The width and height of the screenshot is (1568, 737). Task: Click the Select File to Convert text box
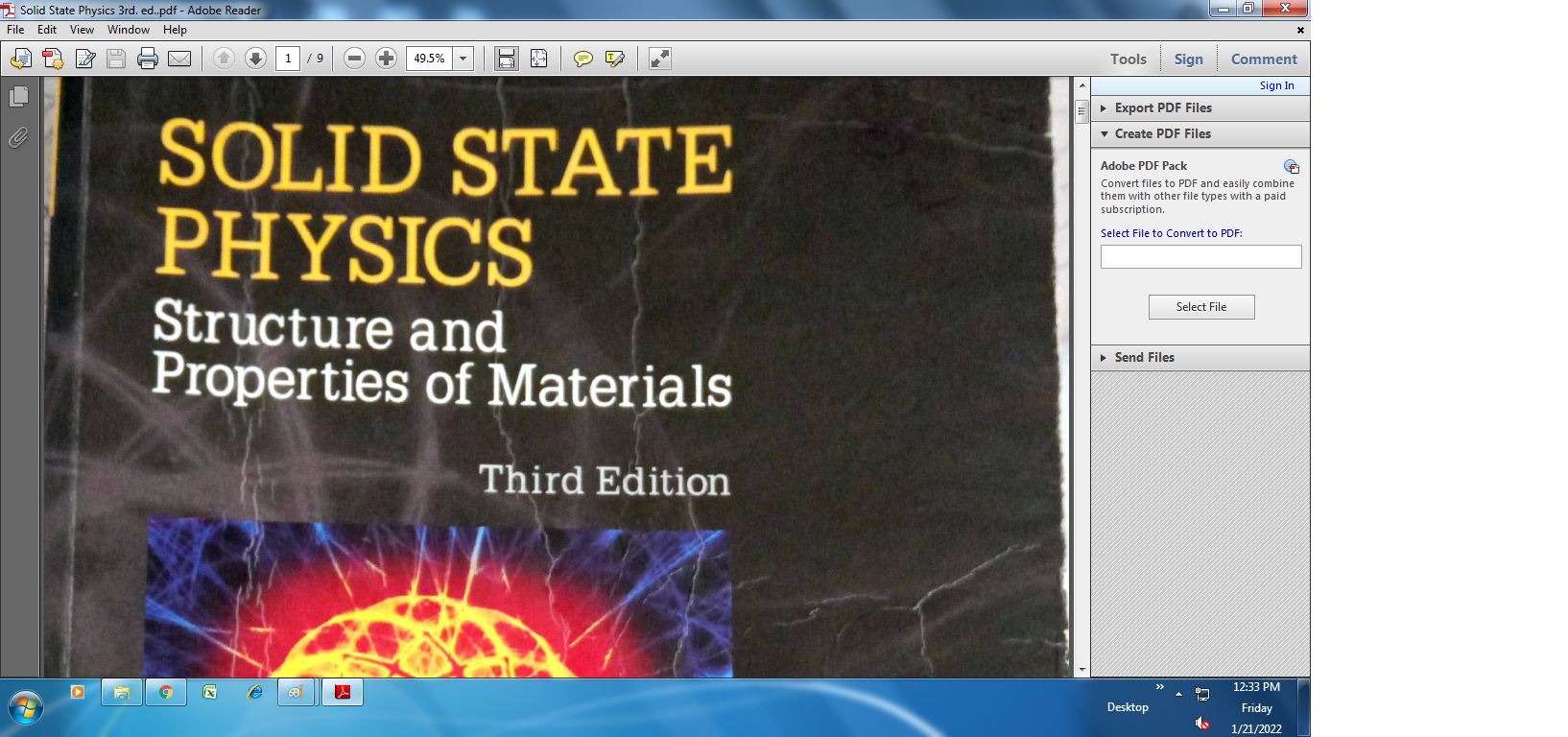pos(1201,257)
